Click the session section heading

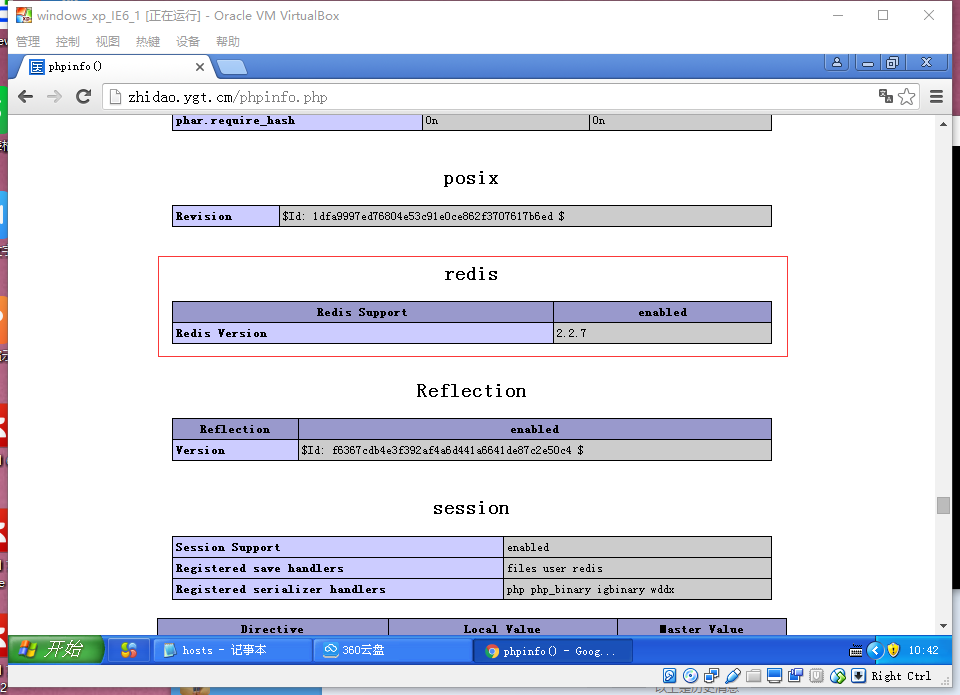(471, 508)
